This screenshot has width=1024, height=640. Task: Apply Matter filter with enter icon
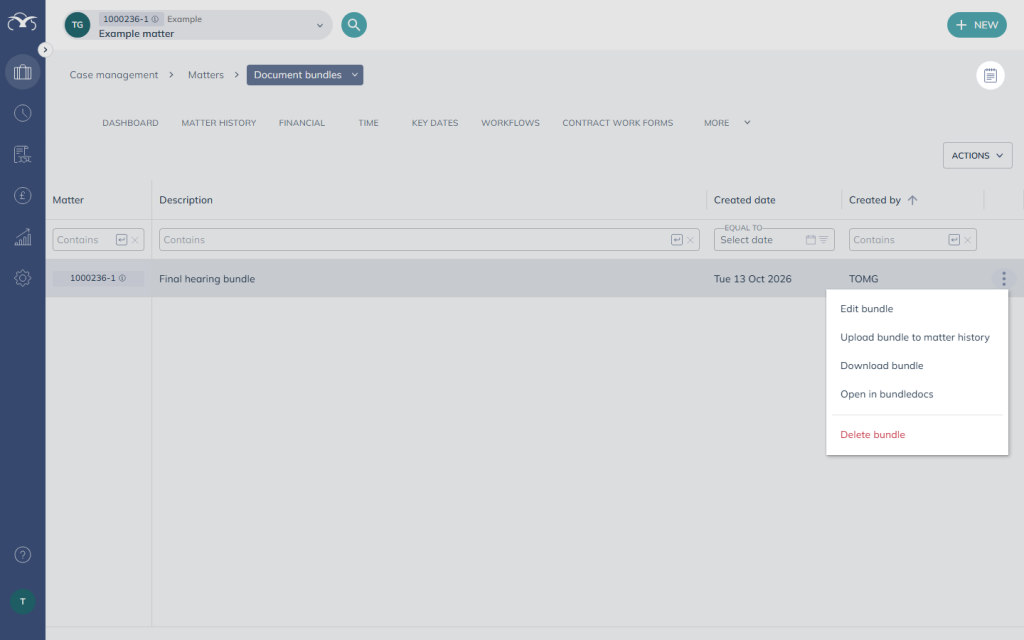pyautogui.click(x=121, y=240)
